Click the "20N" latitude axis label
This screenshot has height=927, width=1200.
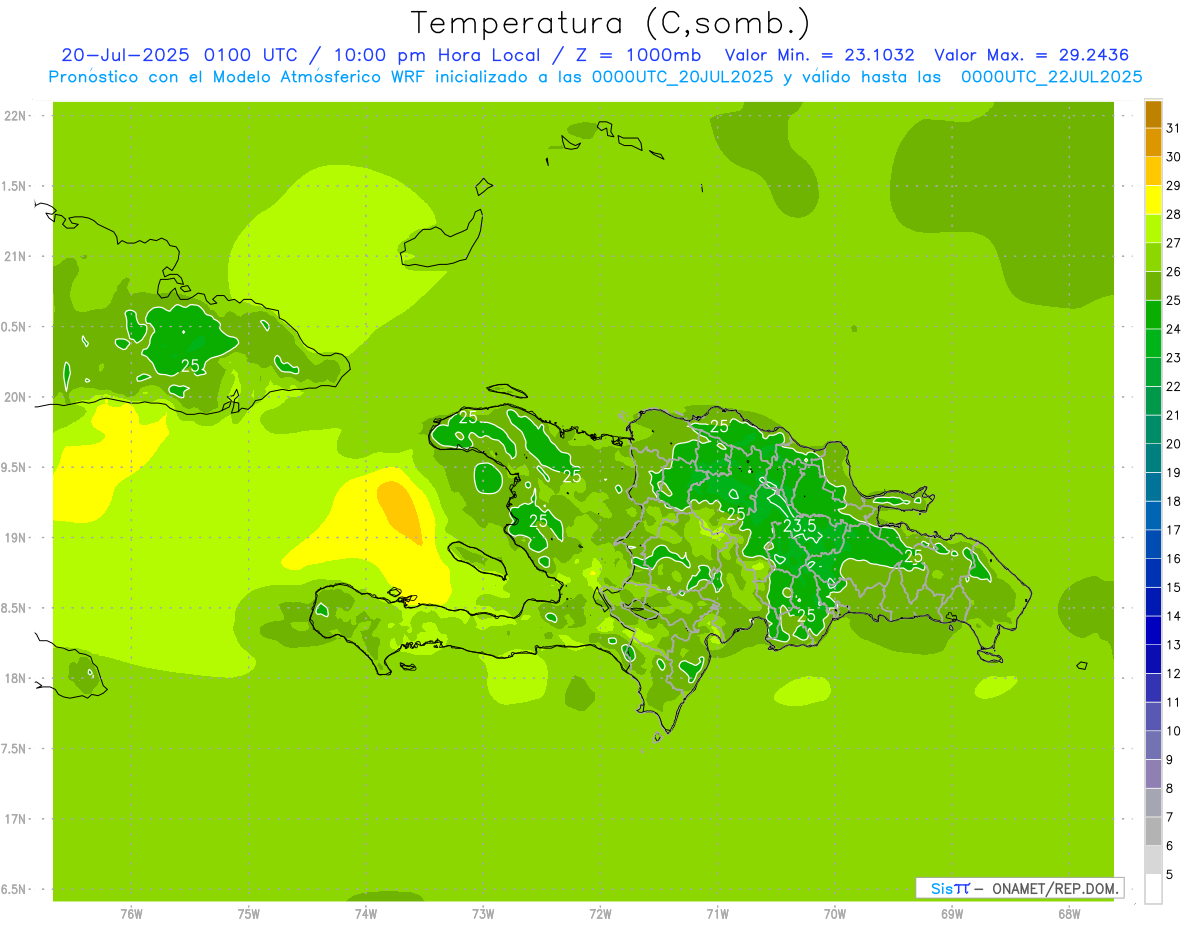tap(14, 397)
